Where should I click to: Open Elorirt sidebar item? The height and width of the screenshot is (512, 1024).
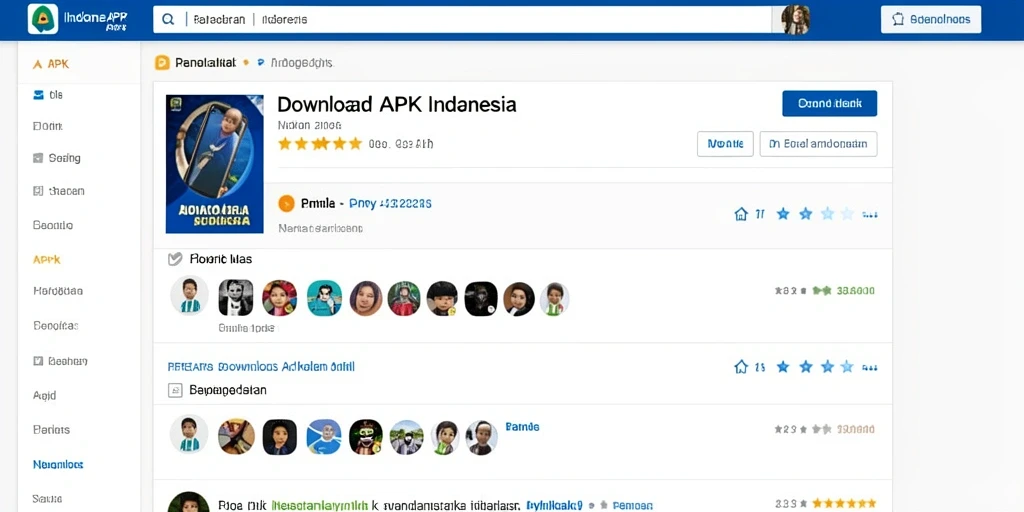[x=47, y=126]
